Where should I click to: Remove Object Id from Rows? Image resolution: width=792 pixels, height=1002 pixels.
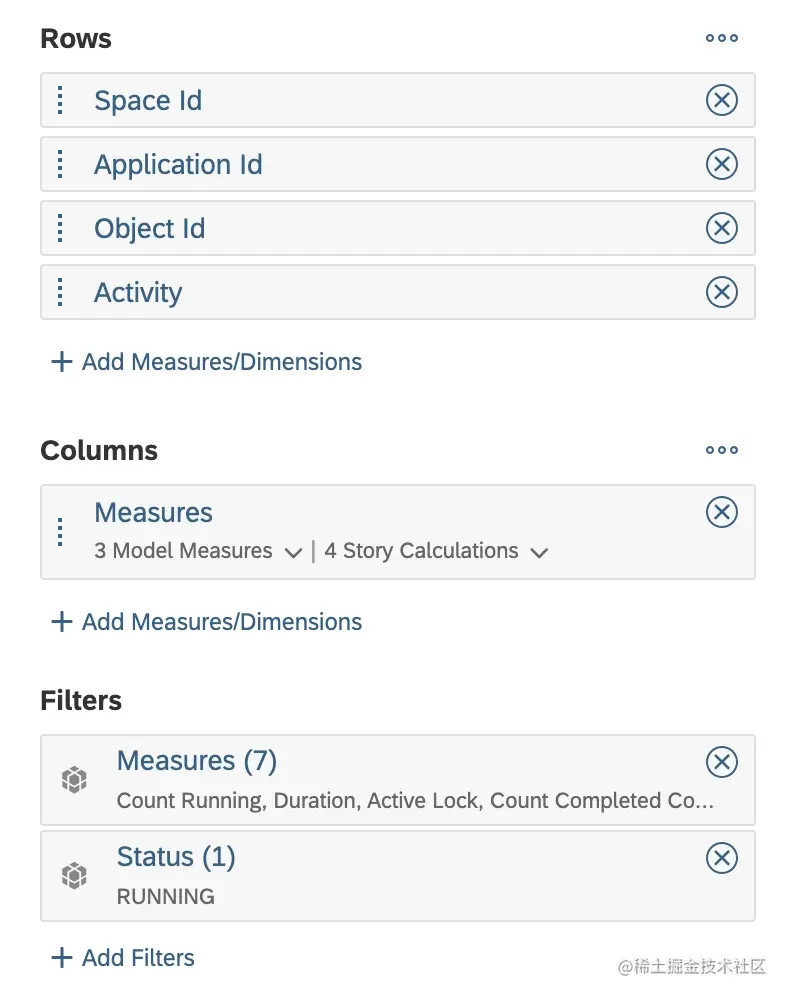click(x=721, y=228)
